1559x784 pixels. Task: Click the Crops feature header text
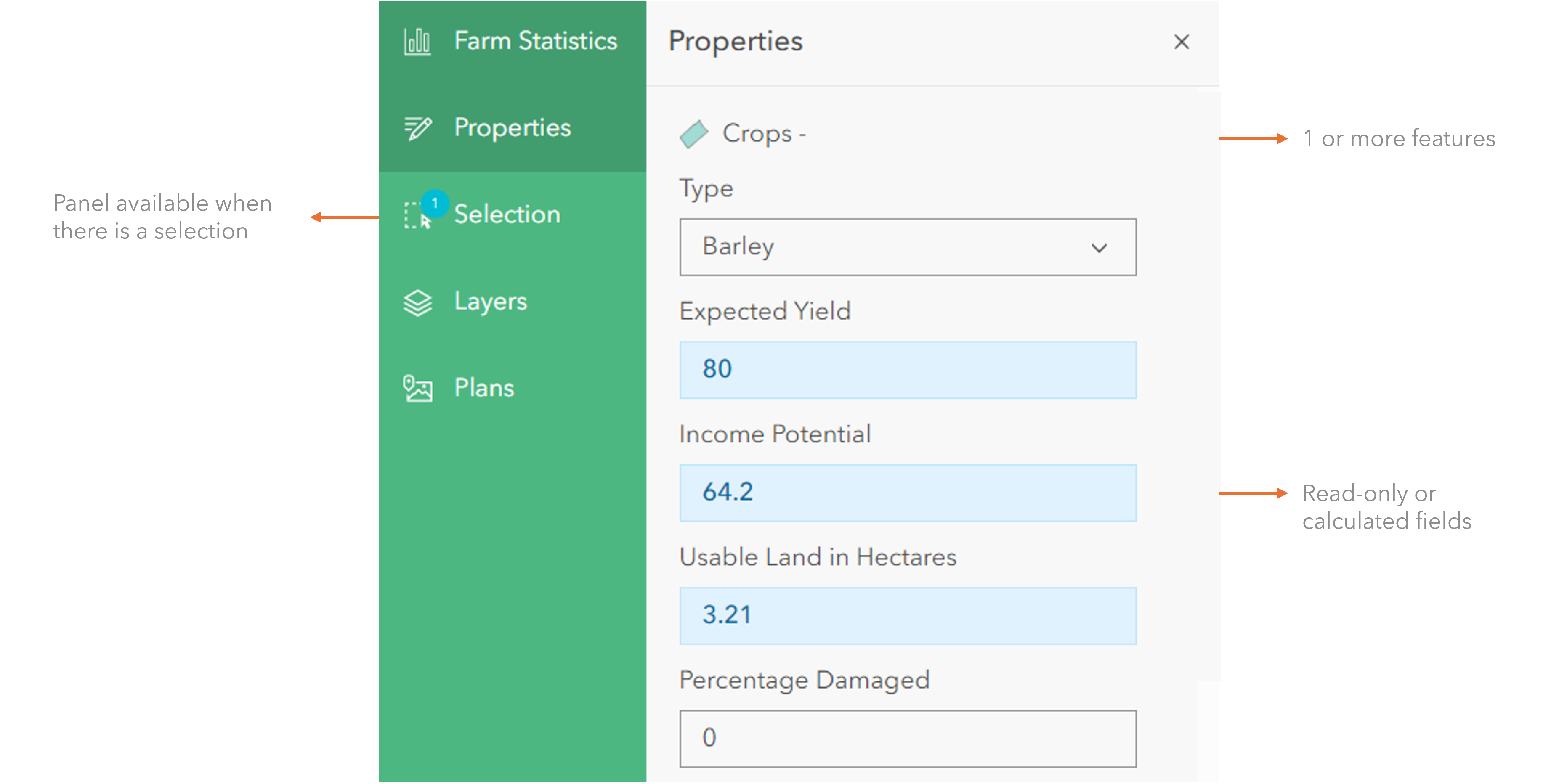pos(763,134)
